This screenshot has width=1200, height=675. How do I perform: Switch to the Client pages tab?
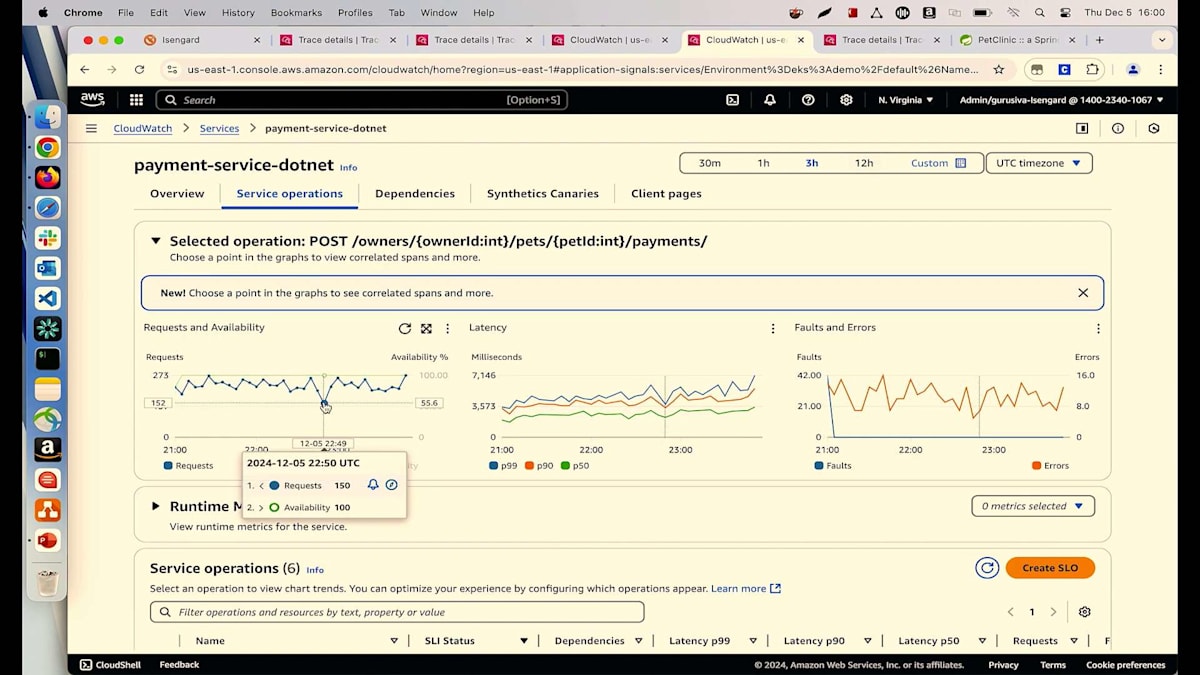(666, 194)
